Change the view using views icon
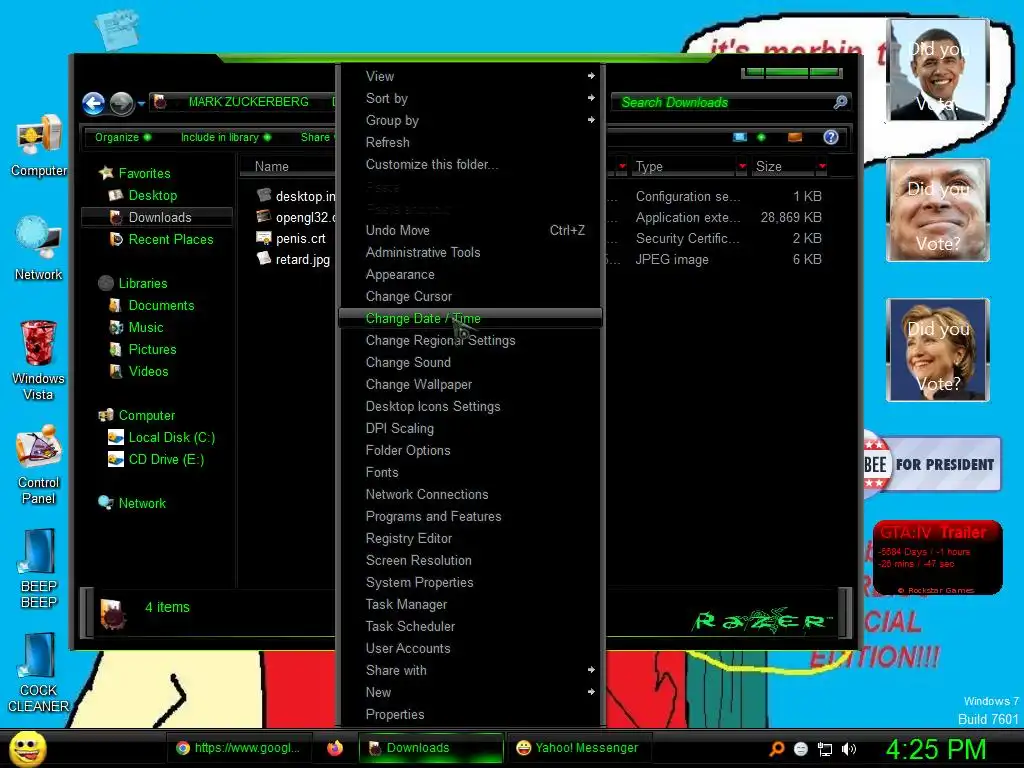Image resolution: width=1024 pixels, height=768 pixels. 740,136
